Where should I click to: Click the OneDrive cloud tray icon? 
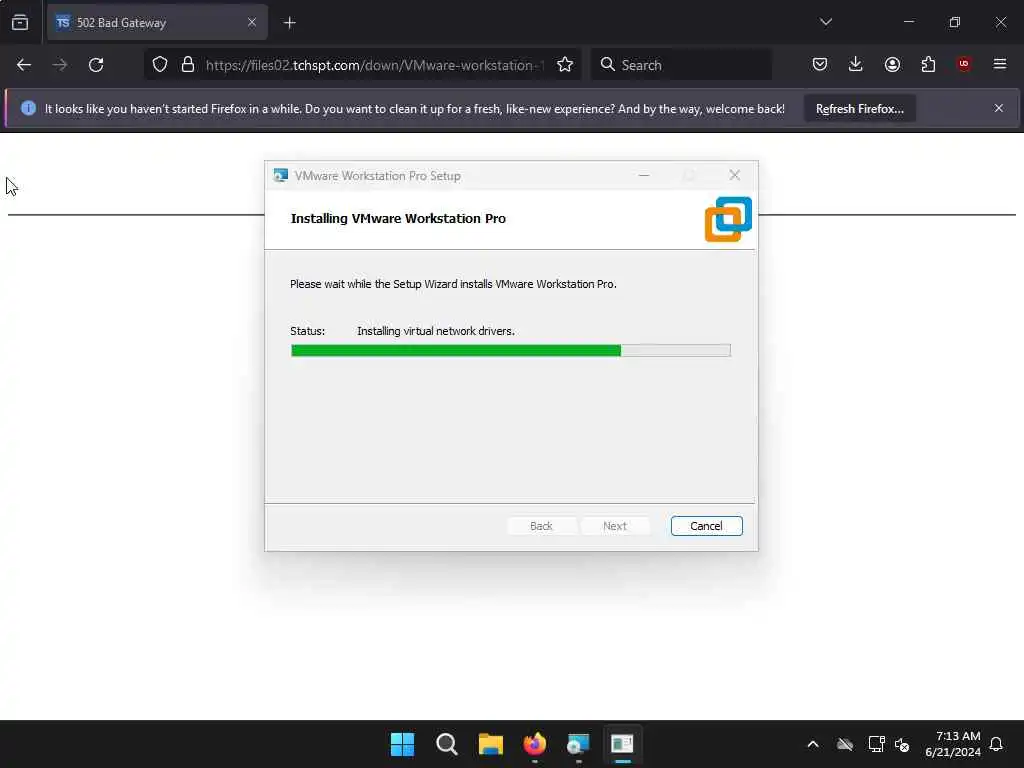tap(845, 744)
